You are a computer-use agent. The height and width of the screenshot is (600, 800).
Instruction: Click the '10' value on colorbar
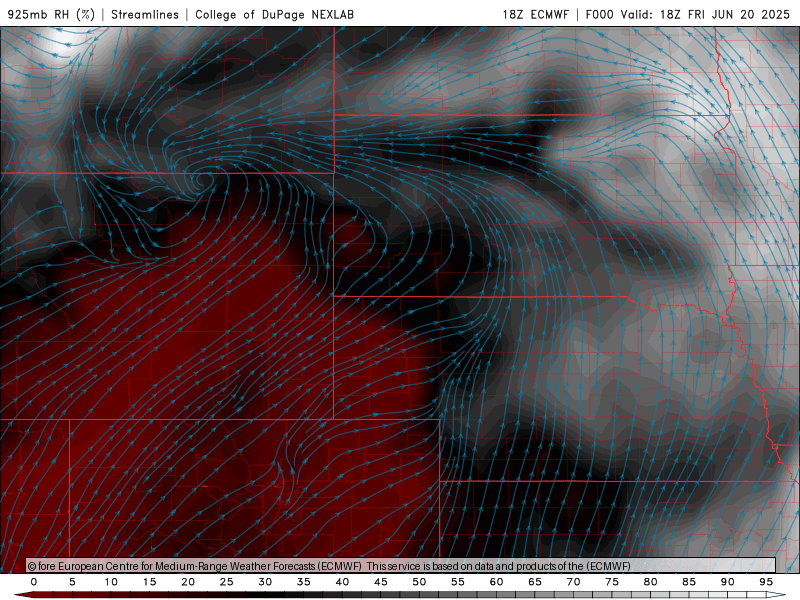tap(111, 582)
